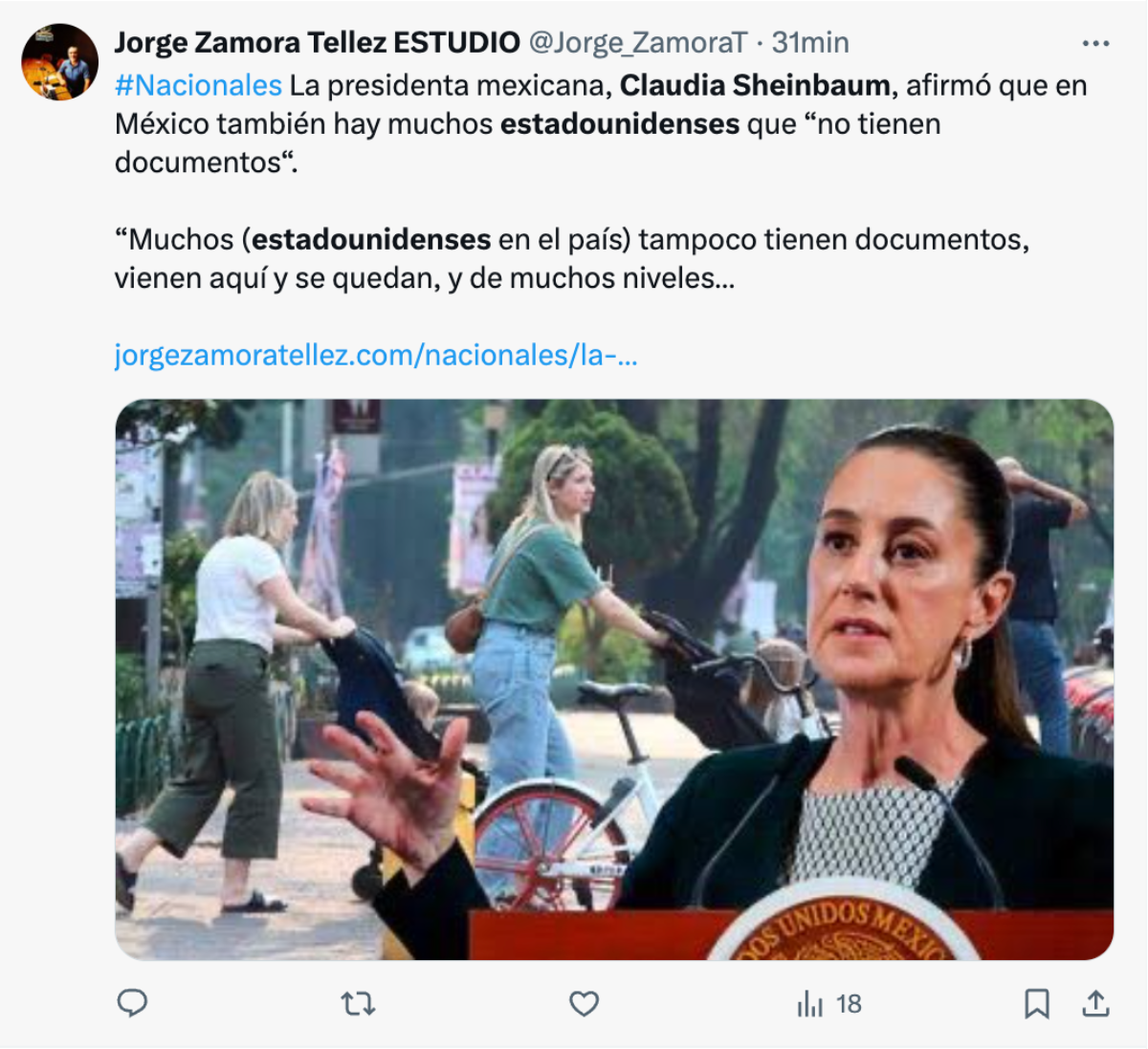Open the jorgezamoratellez.com article link

376,355
